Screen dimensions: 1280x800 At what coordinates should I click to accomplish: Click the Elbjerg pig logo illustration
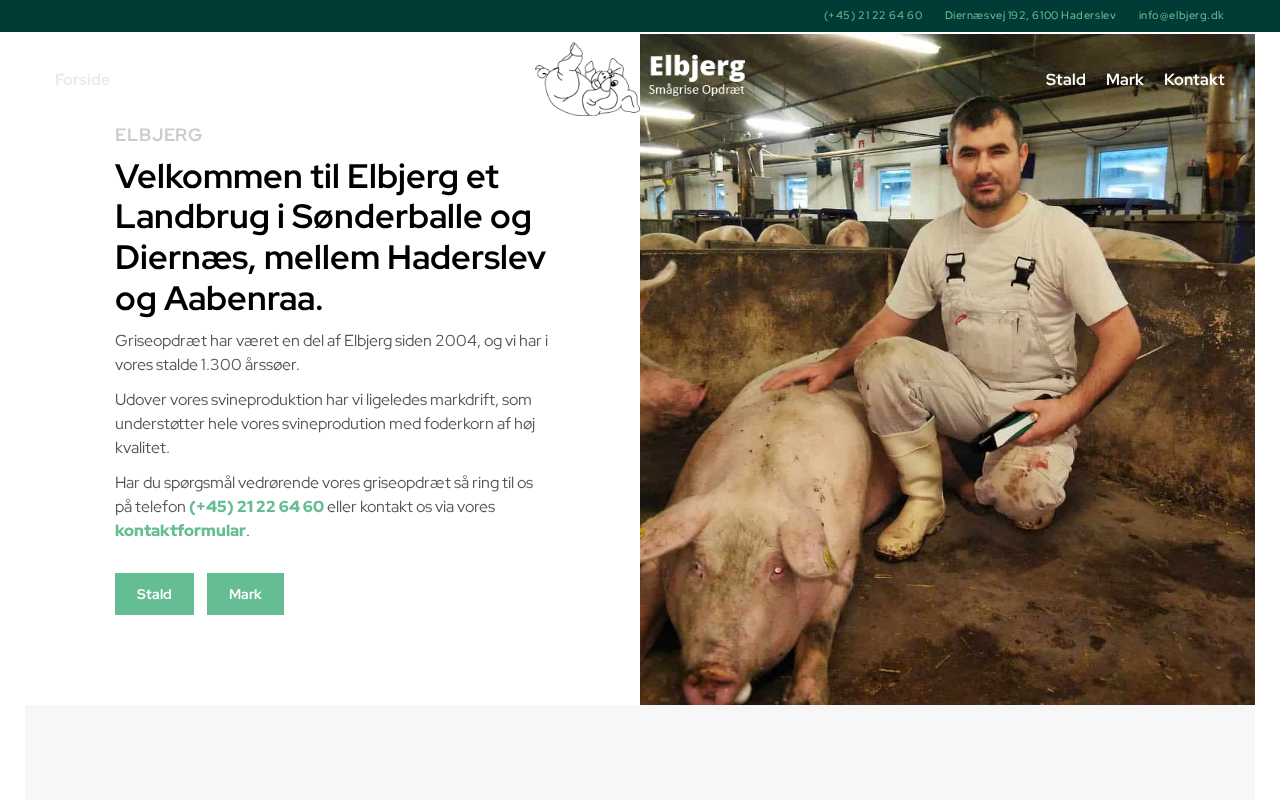(x=587, y=79)
